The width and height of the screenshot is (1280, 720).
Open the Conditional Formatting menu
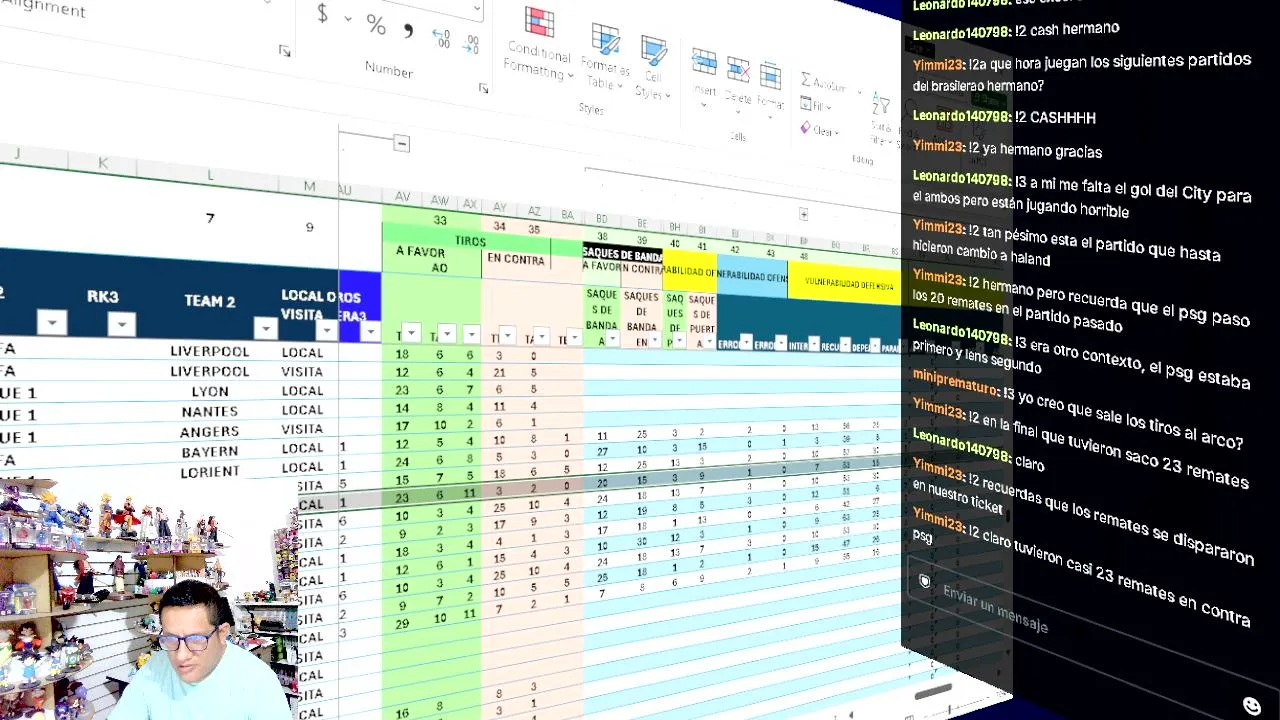point(540,43)
